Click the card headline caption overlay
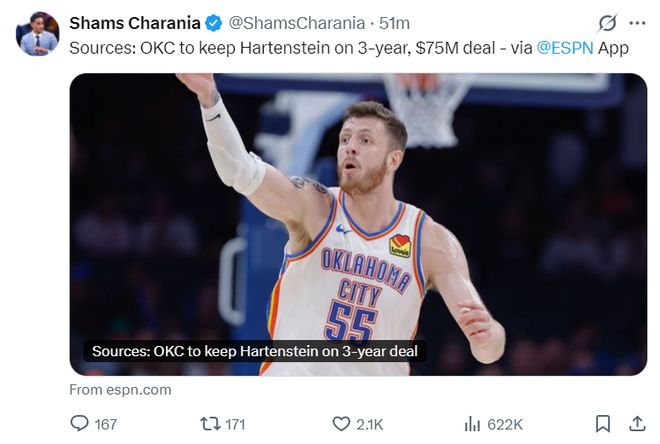660x444 pixels. pos(255,351)
